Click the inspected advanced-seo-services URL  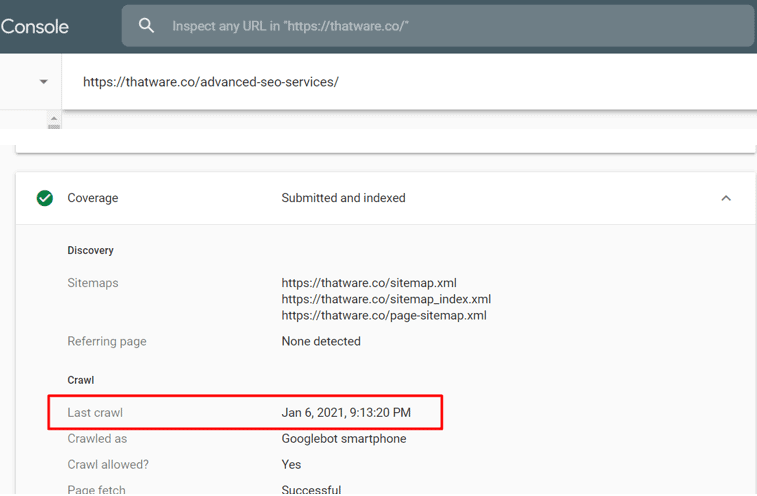pyautogui.click(x=211, y=82)
